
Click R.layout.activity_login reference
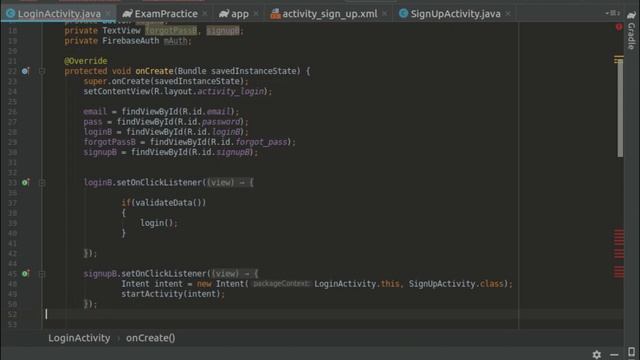point(208,91)
